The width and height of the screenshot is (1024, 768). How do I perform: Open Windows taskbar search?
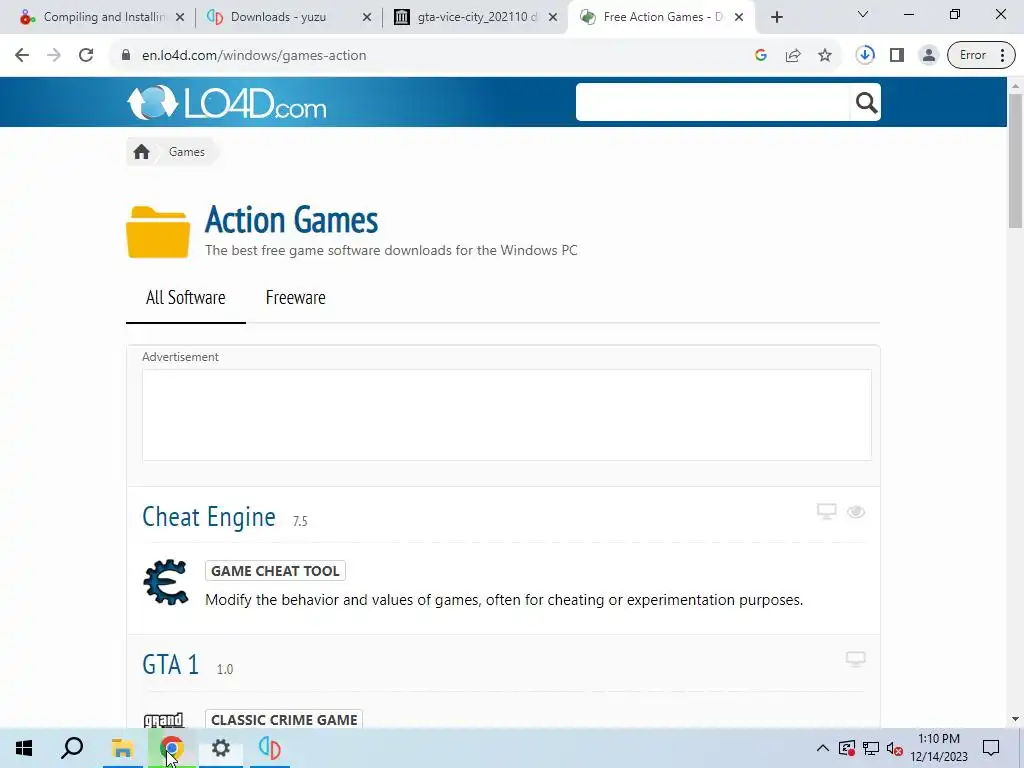(x=72, y=748)
